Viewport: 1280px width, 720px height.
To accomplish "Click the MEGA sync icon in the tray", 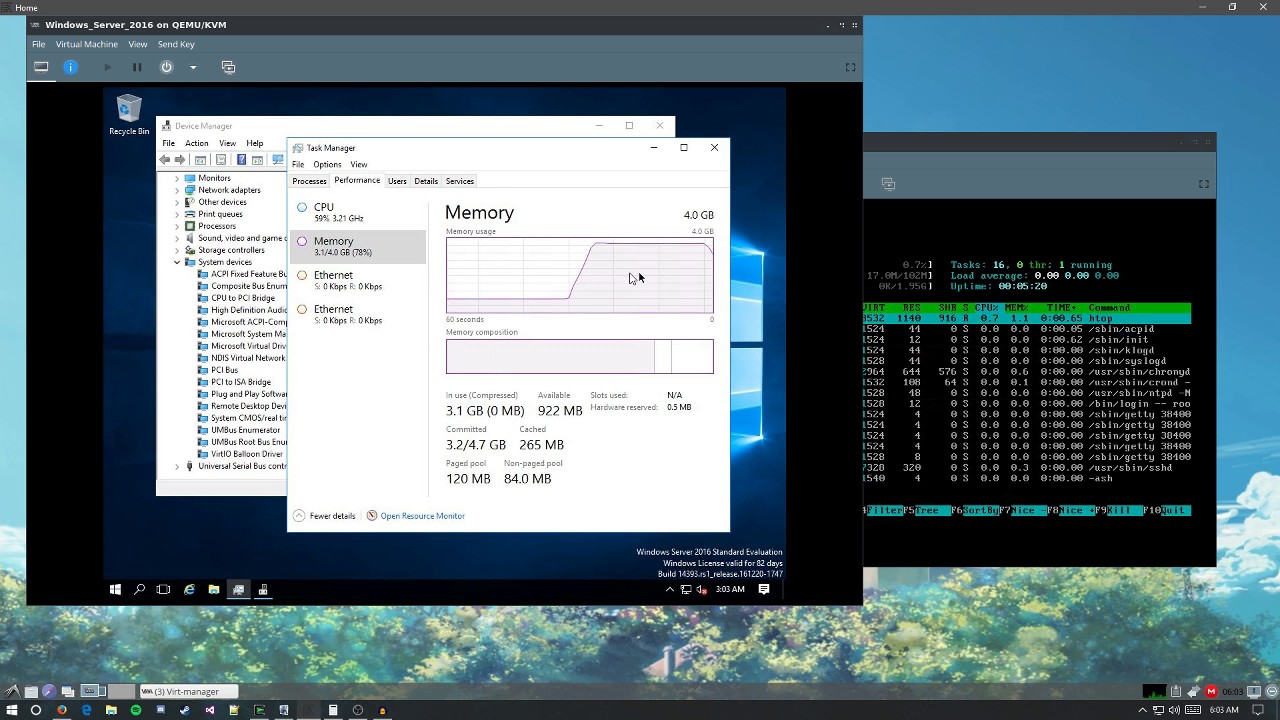I will (1211, 691).
